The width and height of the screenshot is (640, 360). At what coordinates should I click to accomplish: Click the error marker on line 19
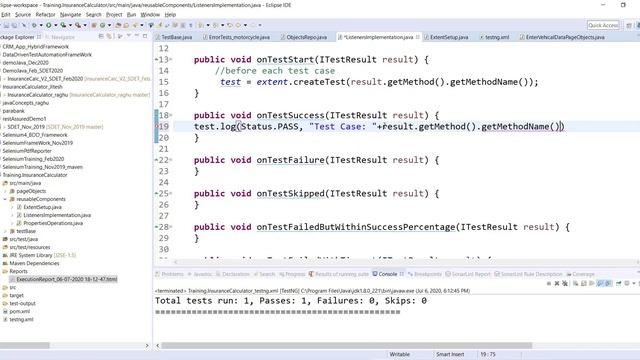point(157,127)
